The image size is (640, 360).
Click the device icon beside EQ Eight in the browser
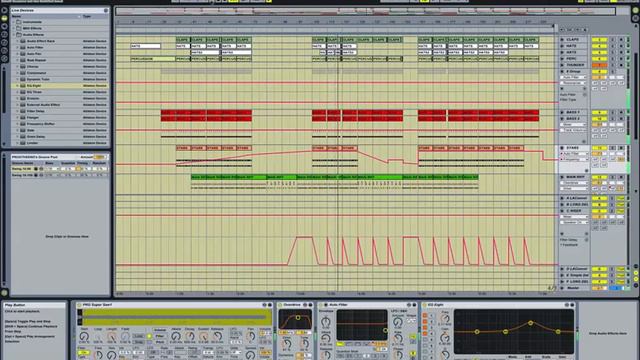pos(23,86)
